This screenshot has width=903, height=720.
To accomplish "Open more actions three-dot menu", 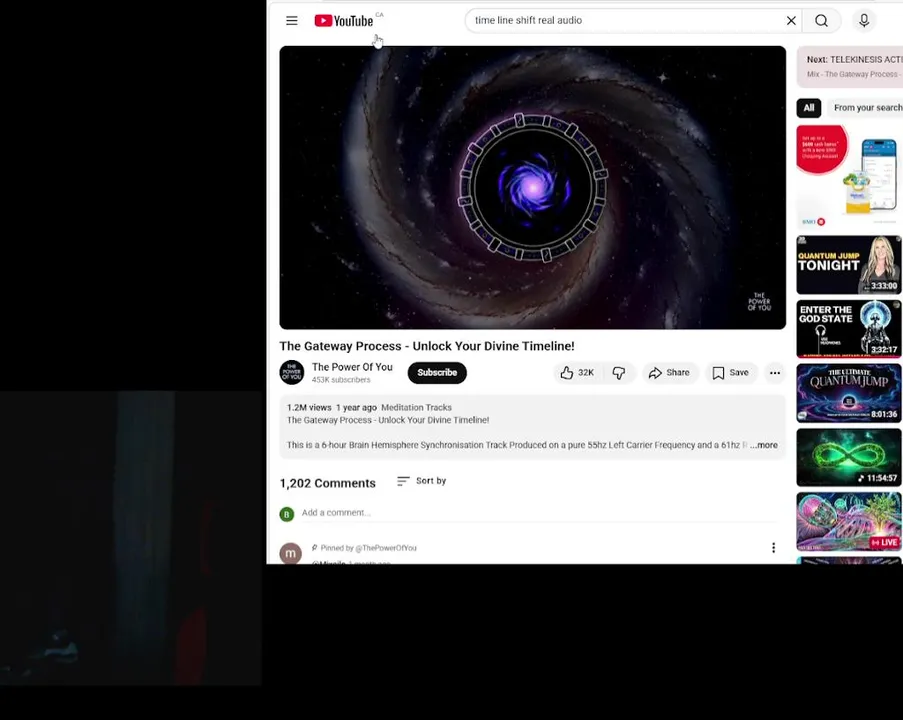I will click(775, 373).
